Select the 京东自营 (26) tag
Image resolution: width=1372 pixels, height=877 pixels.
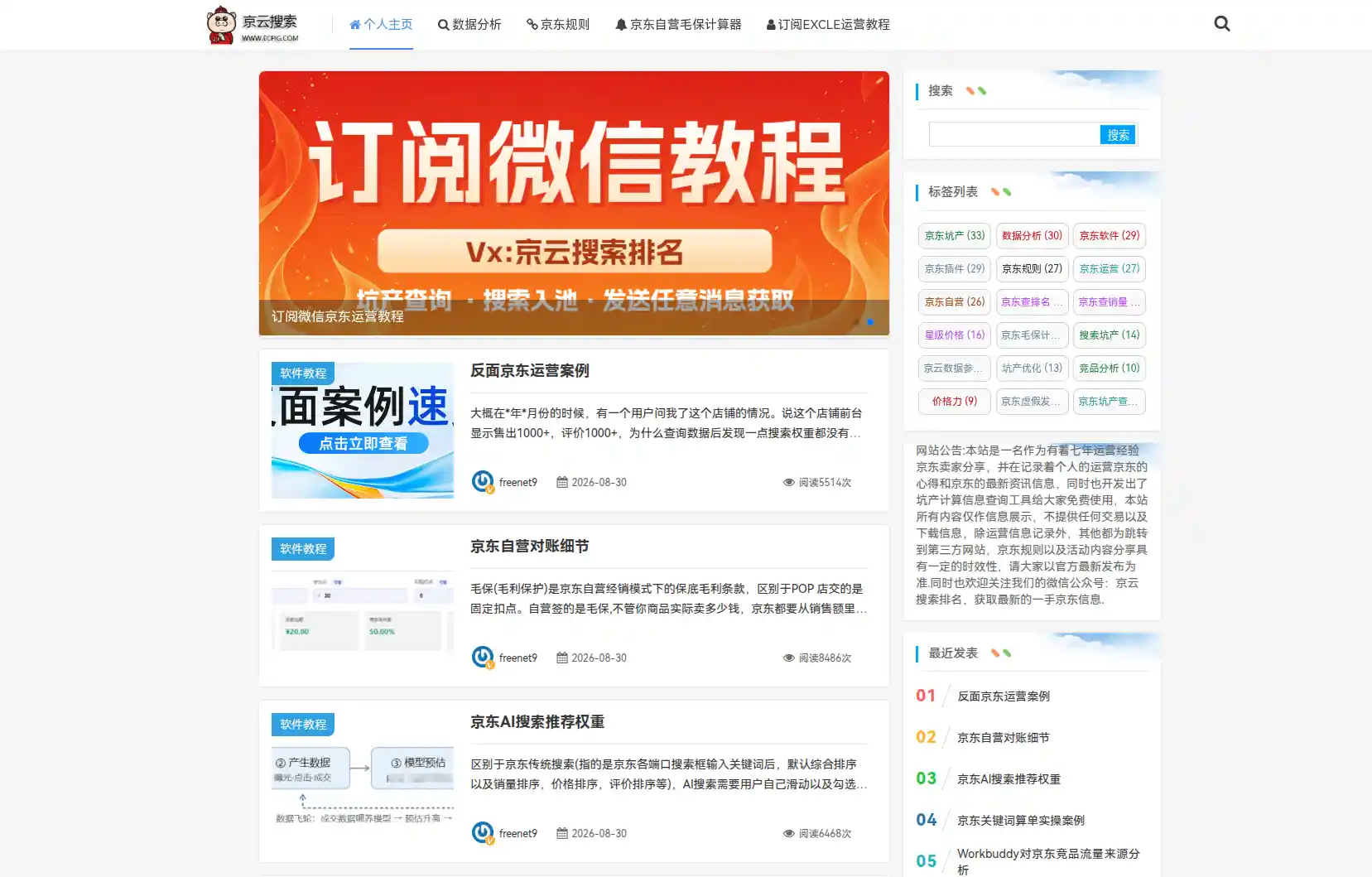(955, 302)
